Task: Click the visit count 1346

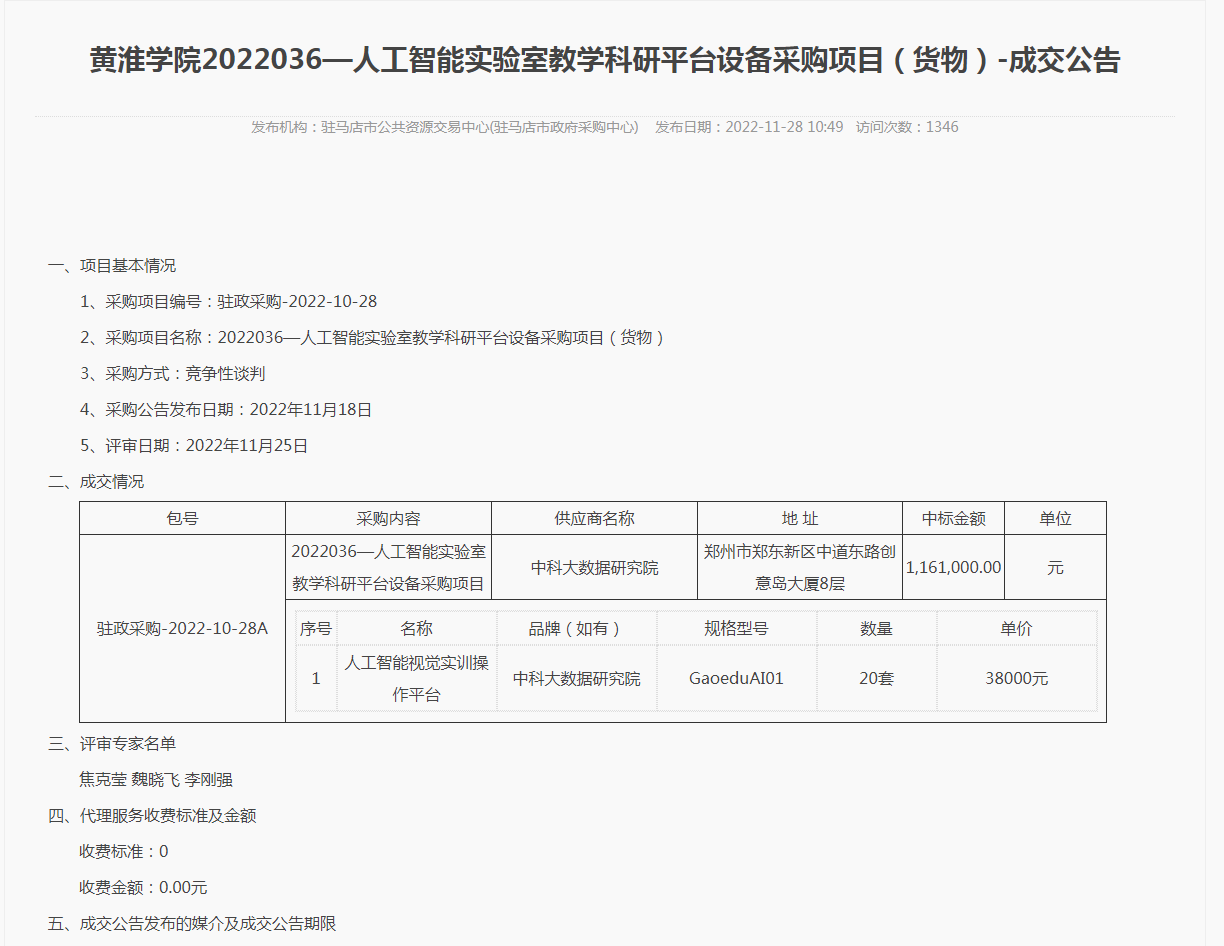Action: pos(941,127)
